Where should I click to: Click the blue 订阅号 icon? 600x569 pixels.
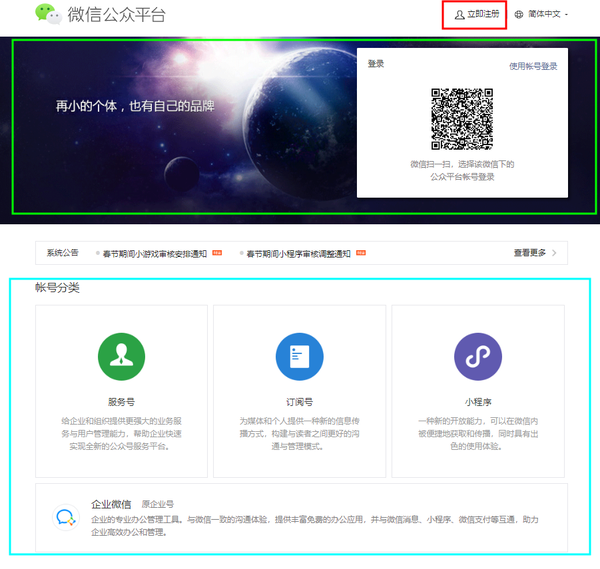[x=300, y=357]
